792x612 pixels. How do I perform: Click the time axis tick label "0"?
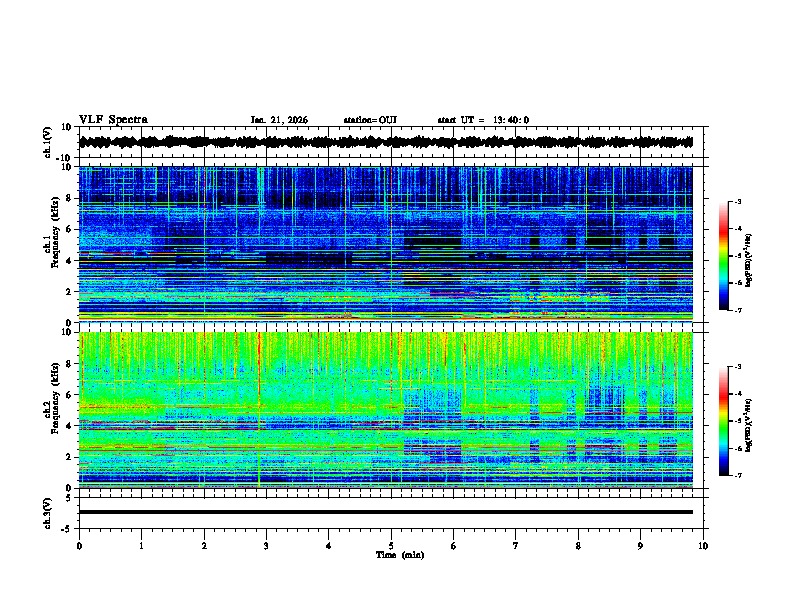(79, 546)
